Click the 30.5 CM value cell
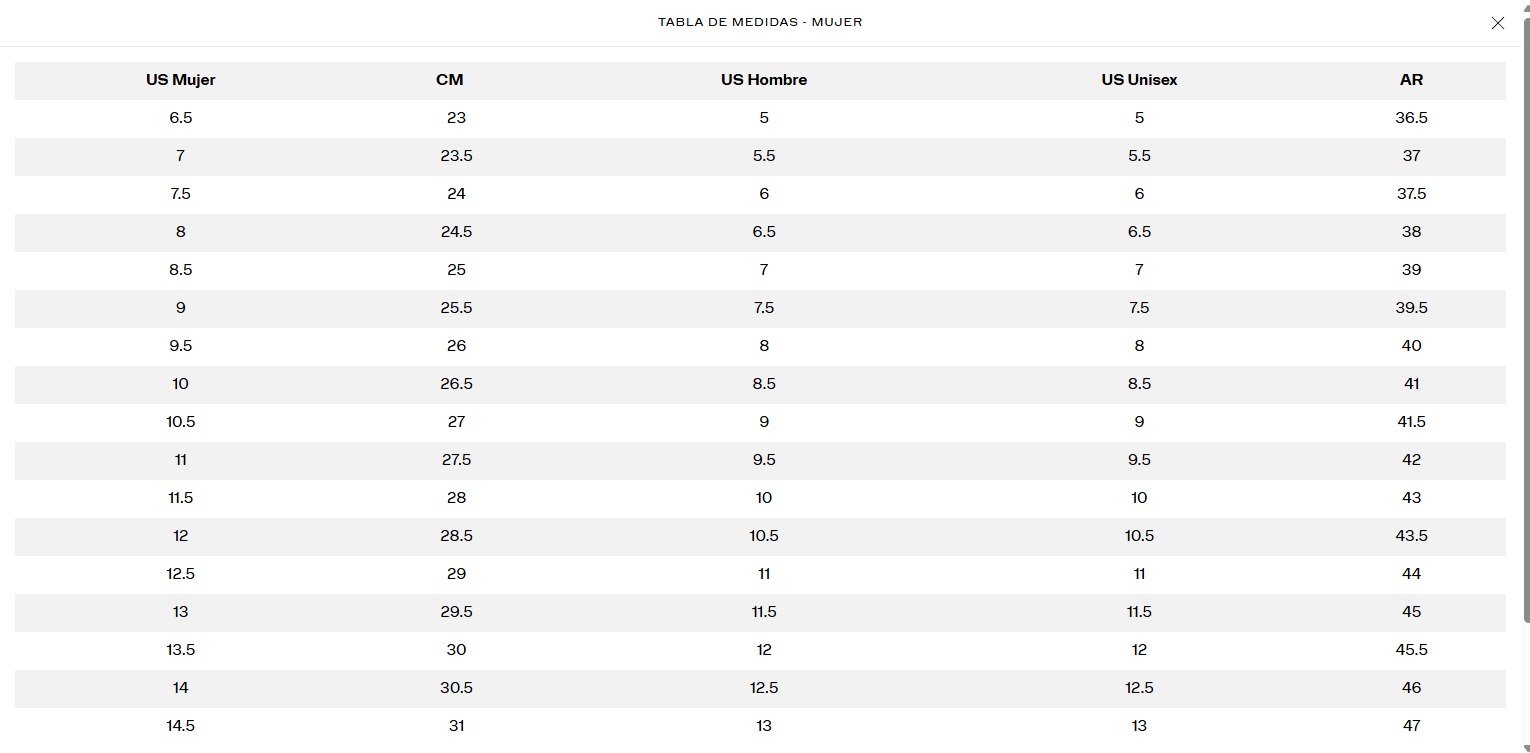The width and height of the screenshot is (1530, 753). (456, 688)
